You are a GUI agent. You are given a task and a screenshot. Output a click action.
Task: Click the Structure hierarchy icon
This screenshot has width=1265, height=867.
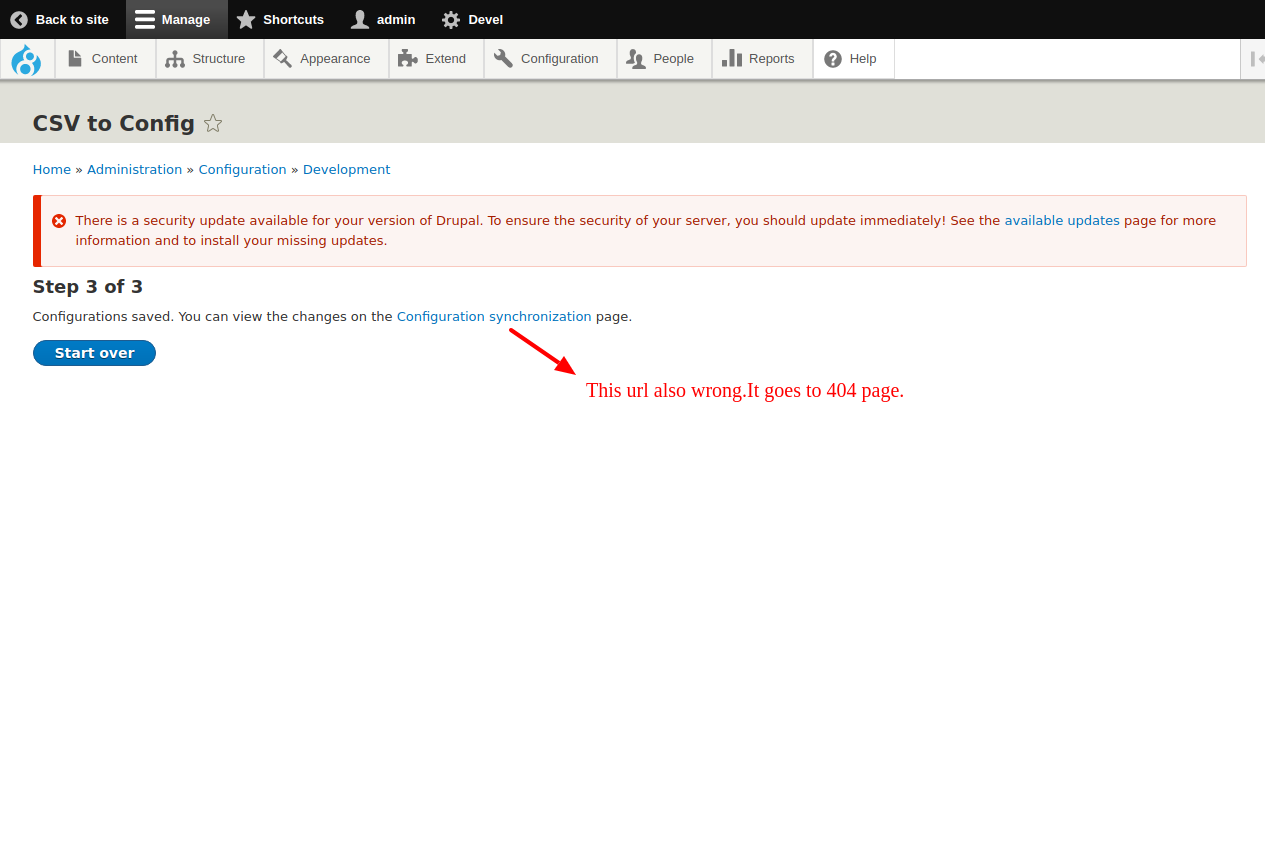pyautogui.click(x=175, y=59)
